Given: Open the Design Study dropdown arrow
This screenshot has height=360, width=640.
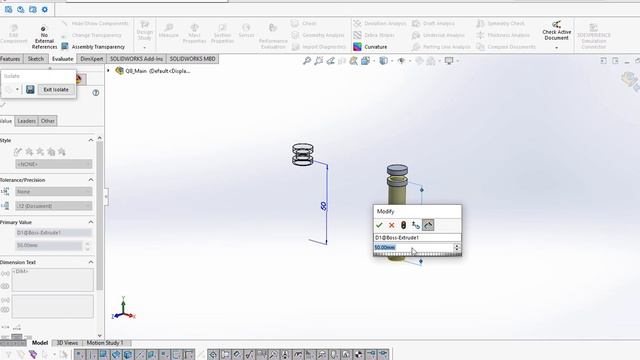Looking at the screenshot, I should 144,48.
